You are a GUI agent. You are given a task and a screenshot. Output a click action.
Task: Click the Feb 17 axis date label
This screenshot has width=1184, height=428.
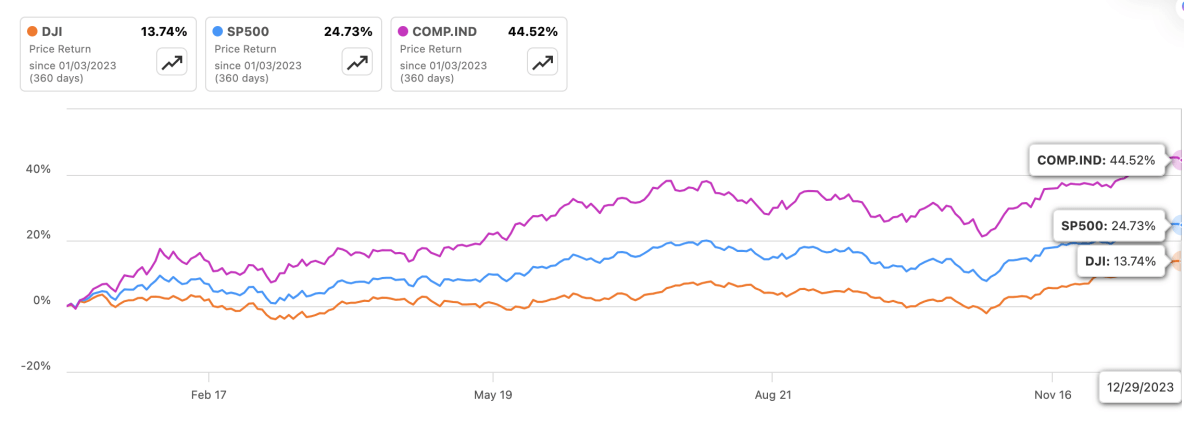point(208,395)
